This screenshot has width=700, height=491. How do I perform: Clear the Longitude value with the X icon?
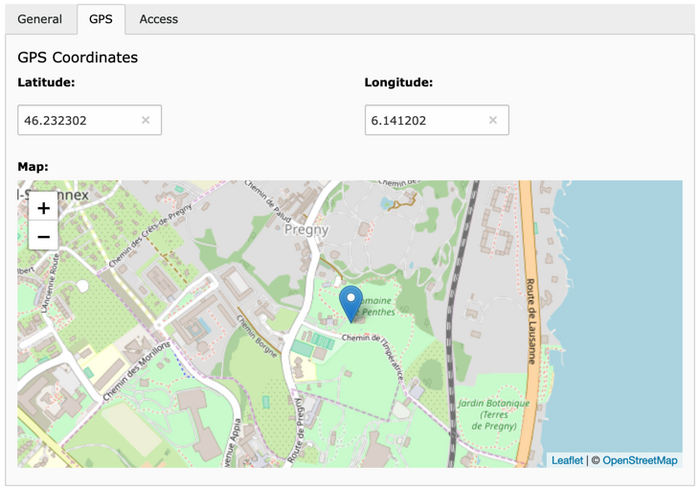(493, 120)
